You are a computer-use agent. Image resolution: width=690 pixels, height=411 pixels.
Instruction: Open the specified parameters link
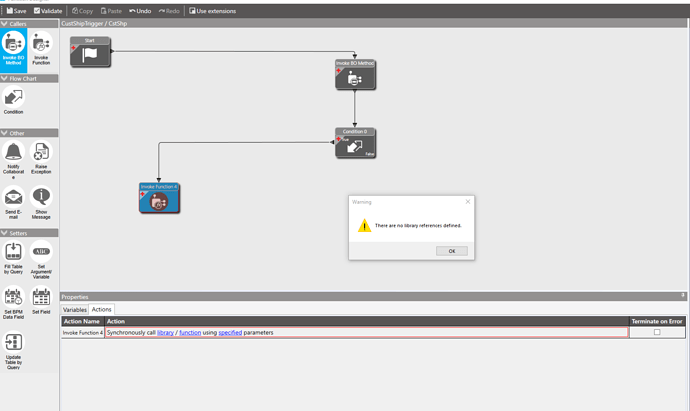pos(230,333)
